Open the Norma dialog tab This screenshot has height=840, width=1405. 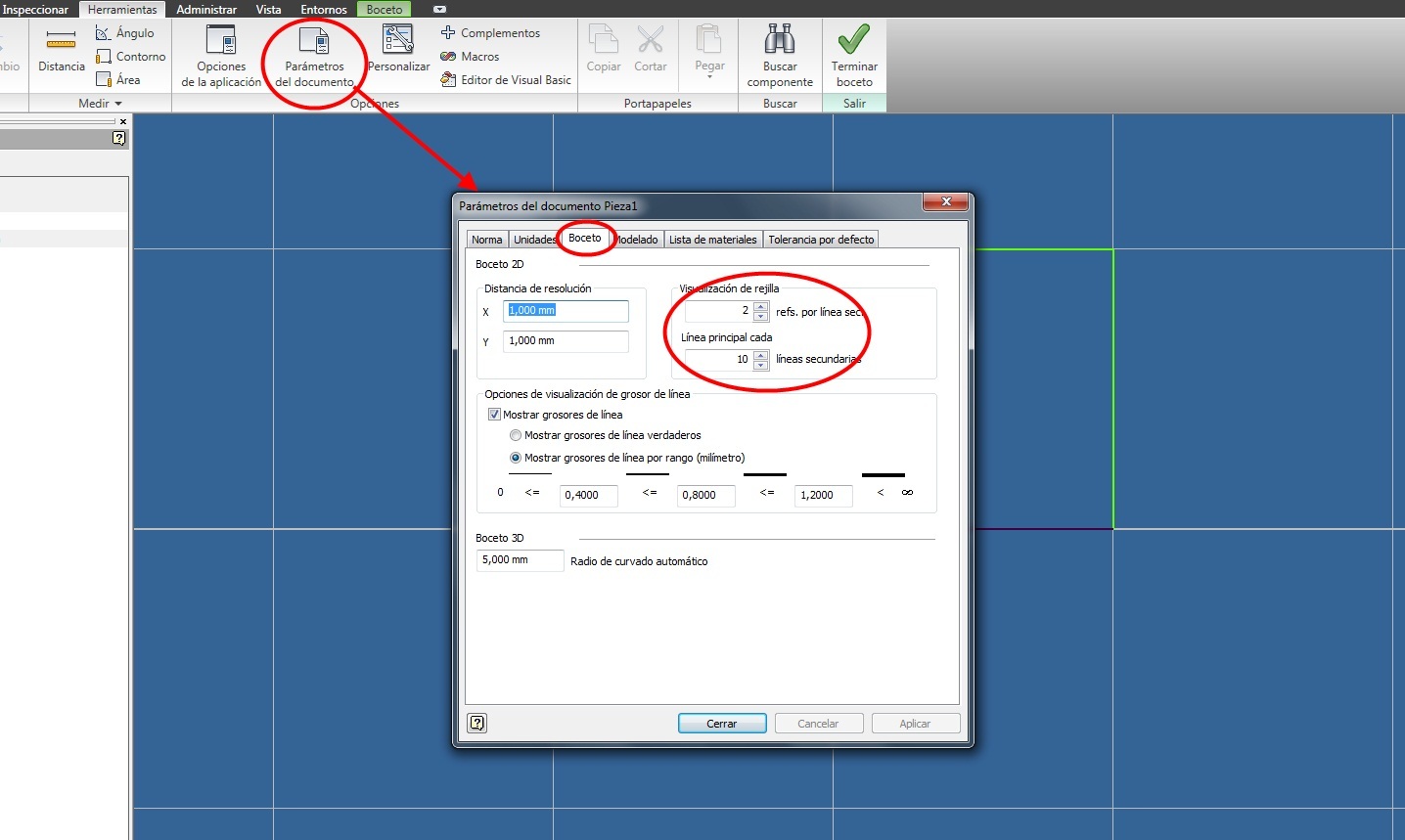(487, 240)
